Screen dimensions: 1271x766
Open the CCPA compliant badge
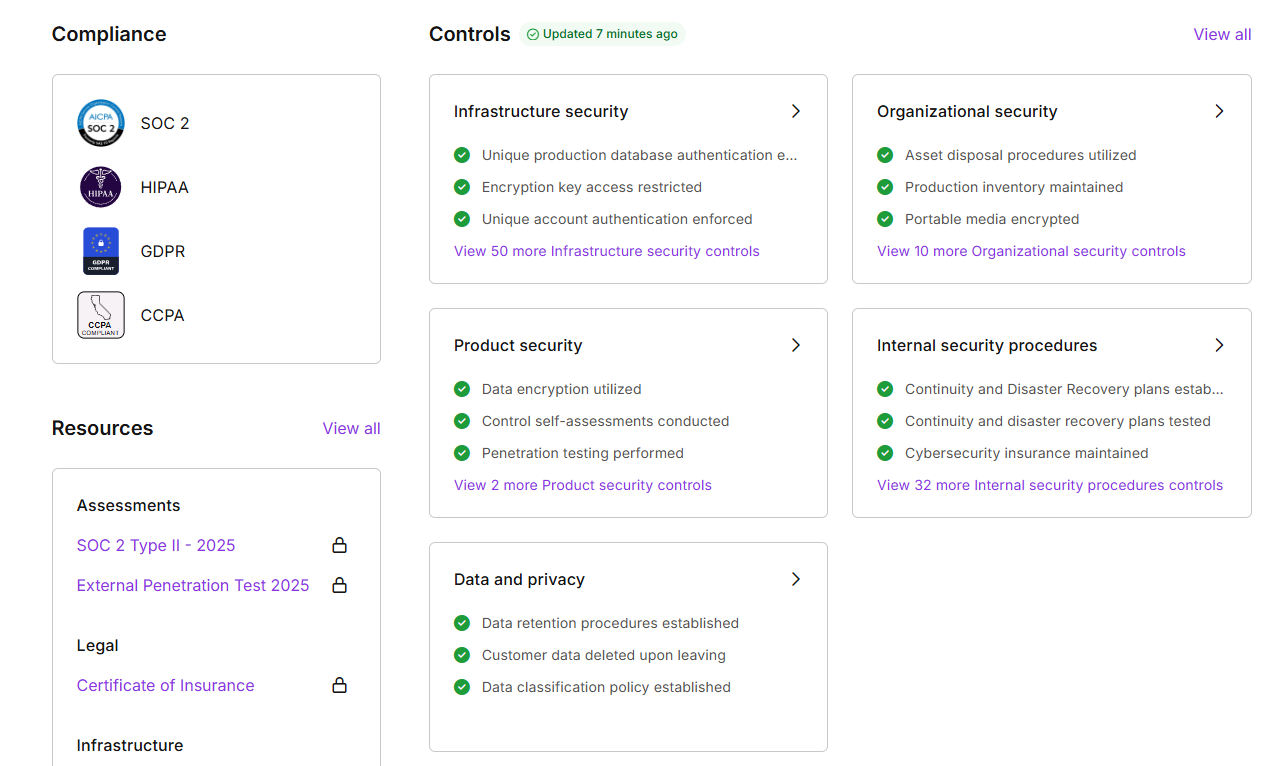[x=100, y=314]
